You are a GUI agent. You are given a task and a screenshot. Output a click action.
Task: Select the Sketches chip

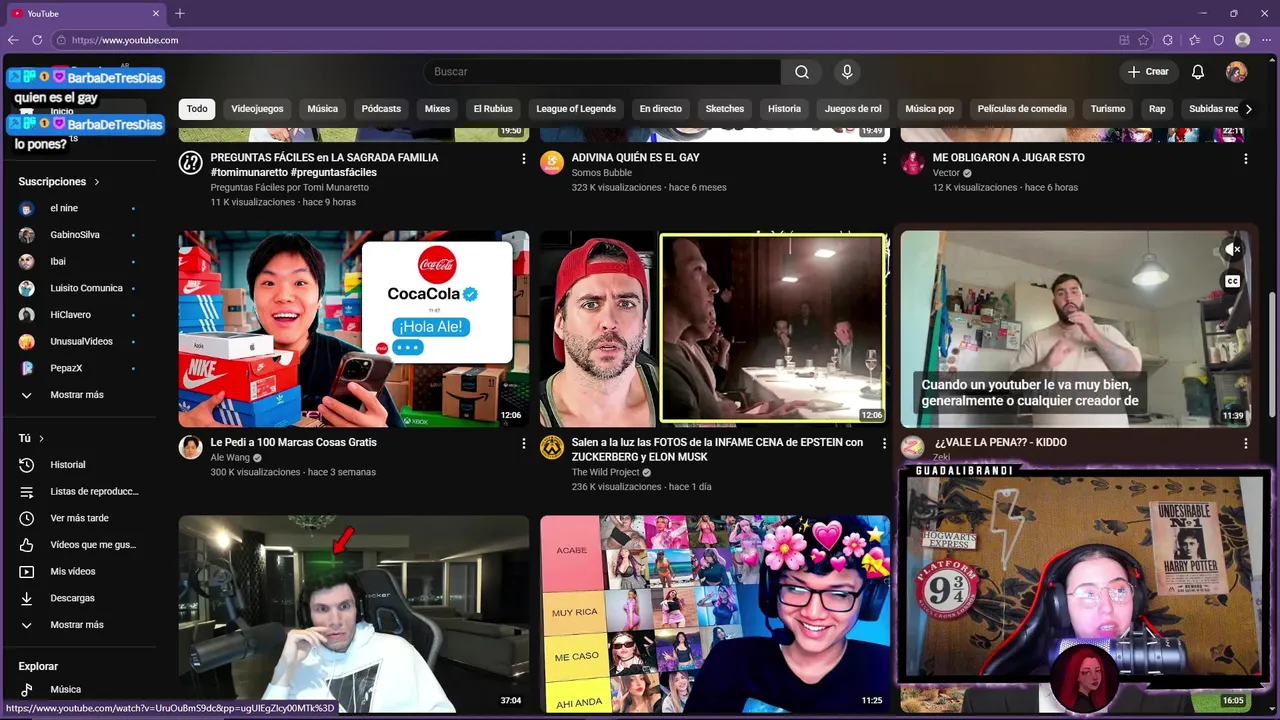[x=725, y=109]
